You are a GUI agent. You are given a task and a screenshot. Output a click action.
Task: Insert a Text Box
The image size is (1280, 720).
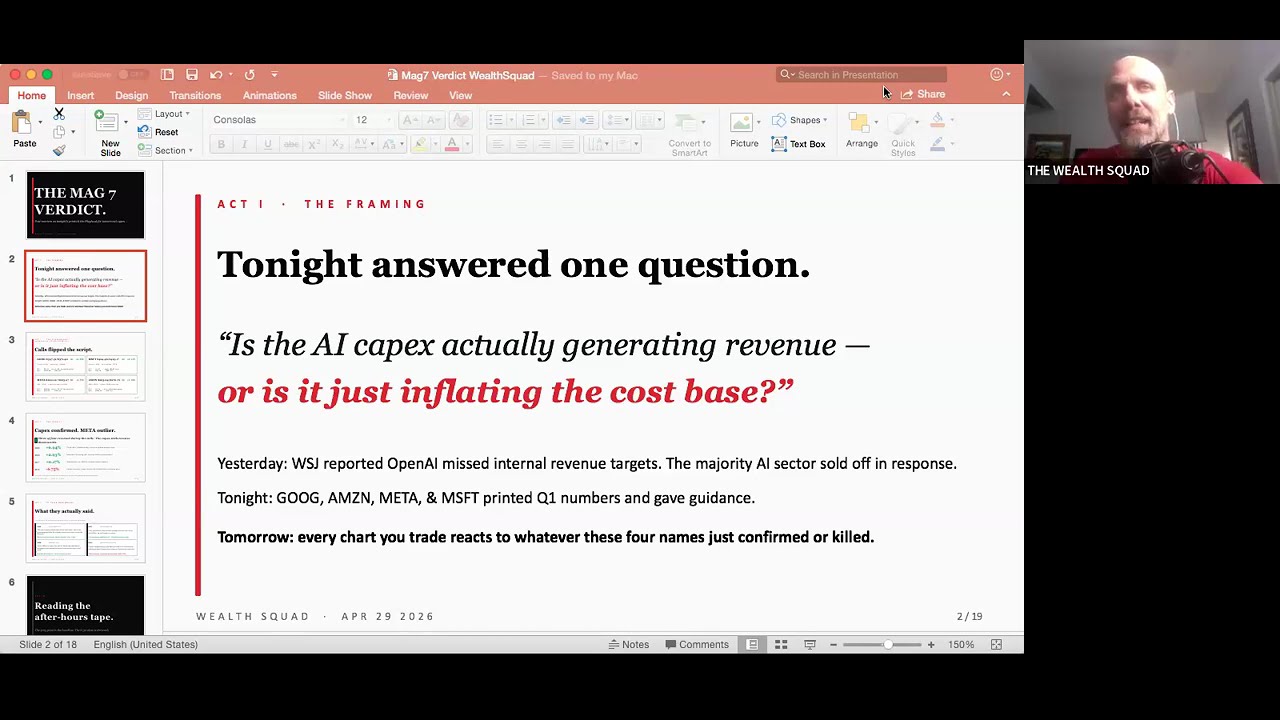[799, 144]
